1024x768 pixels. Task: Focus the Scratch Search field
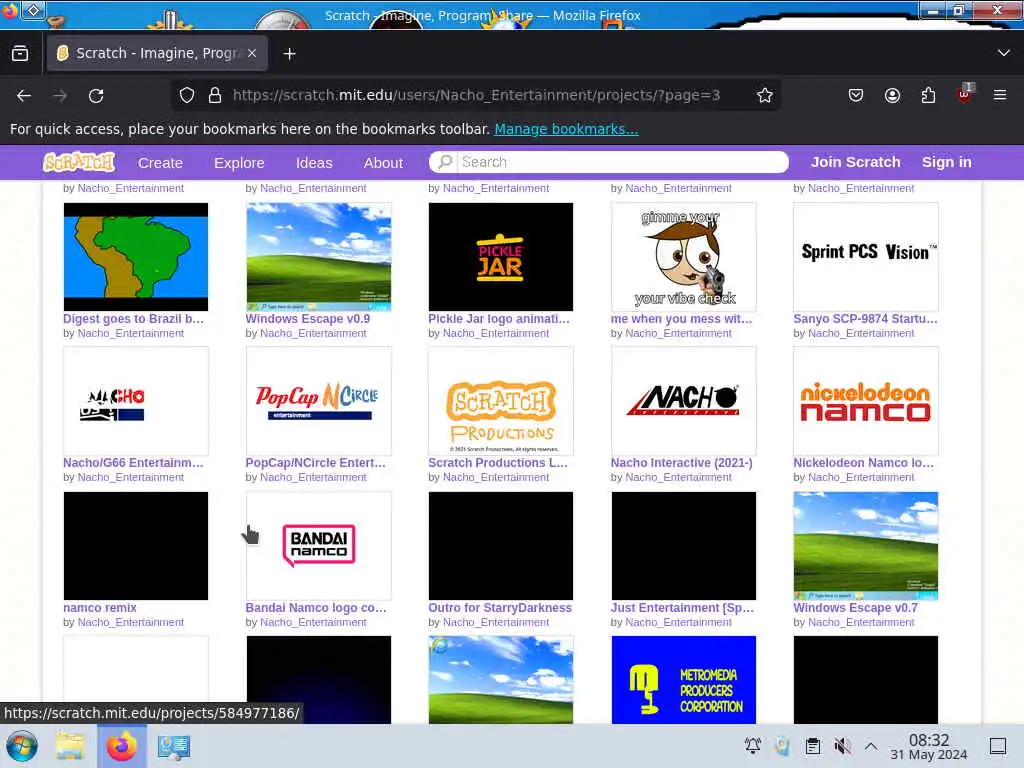tap(609, 162)
